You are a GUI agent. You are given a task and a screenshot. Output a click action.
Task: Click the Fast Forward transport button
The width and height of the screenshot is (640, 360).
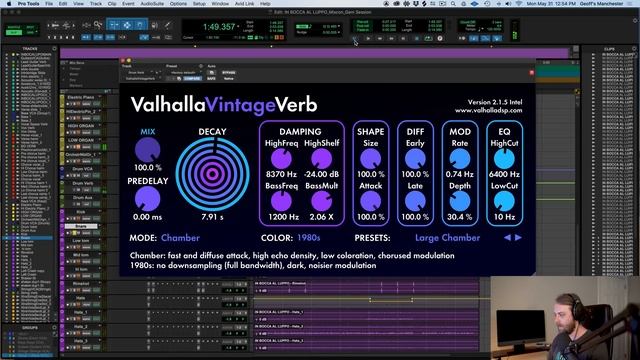[x=391, y=38]
